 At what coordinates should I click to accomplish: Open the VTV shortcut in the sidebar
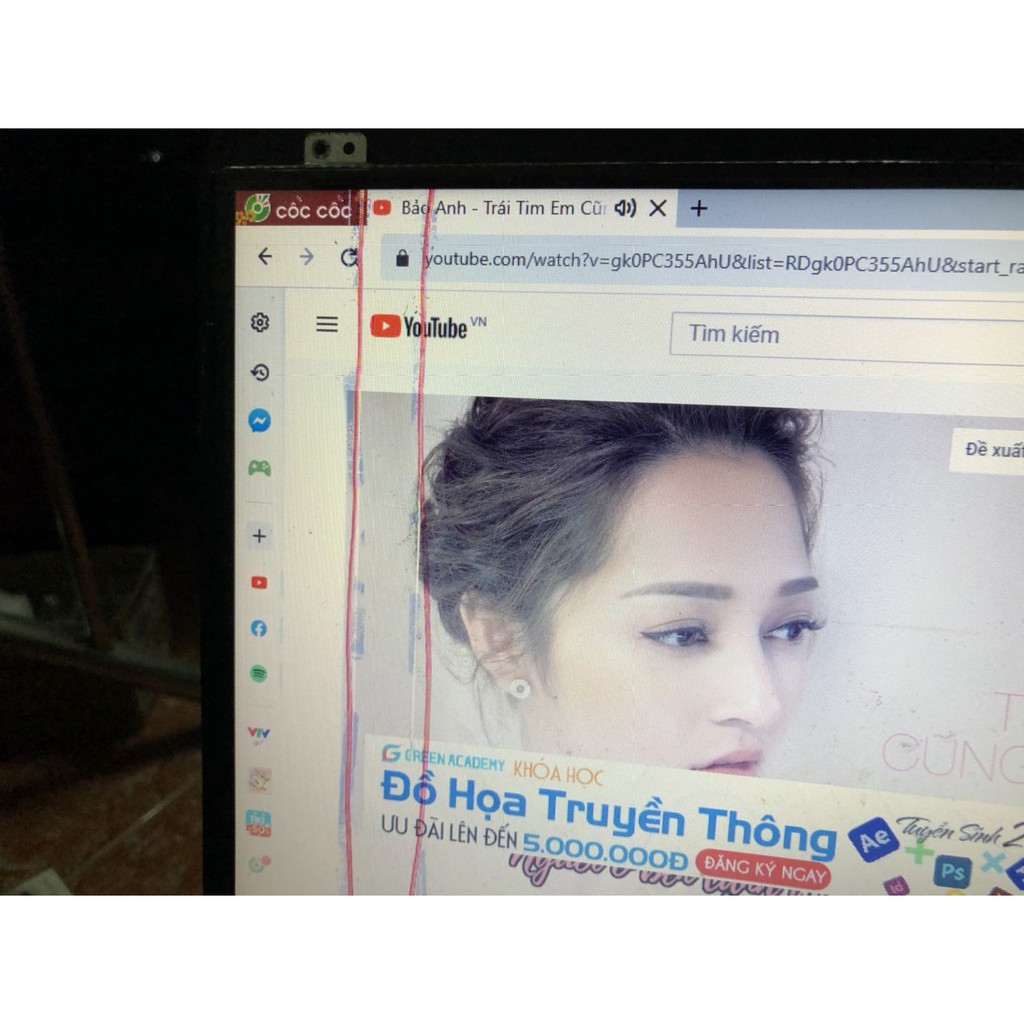[259, 734]
